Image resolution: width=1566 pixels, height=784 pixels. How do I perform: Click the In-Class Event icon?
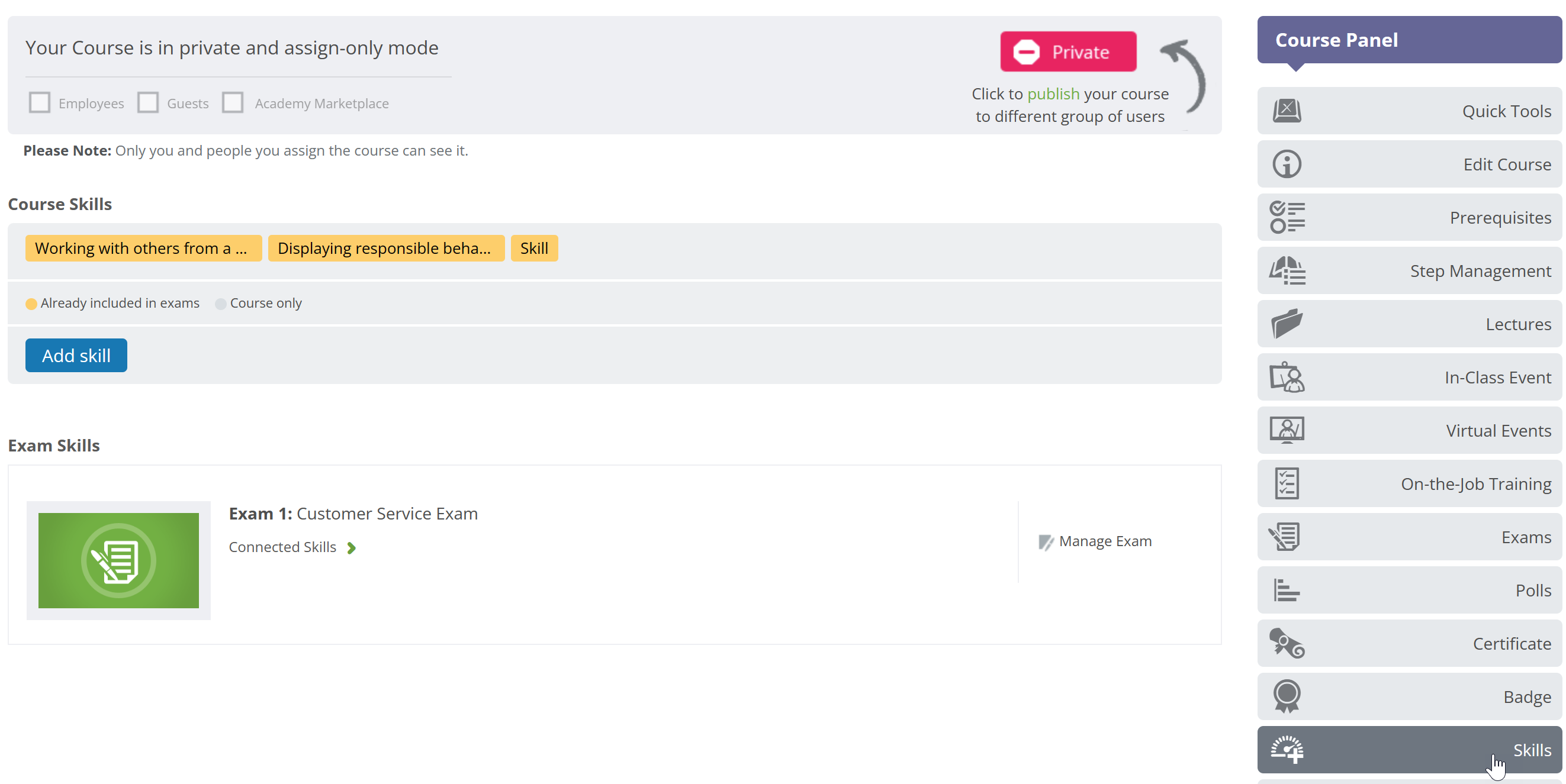point(1287,377)
